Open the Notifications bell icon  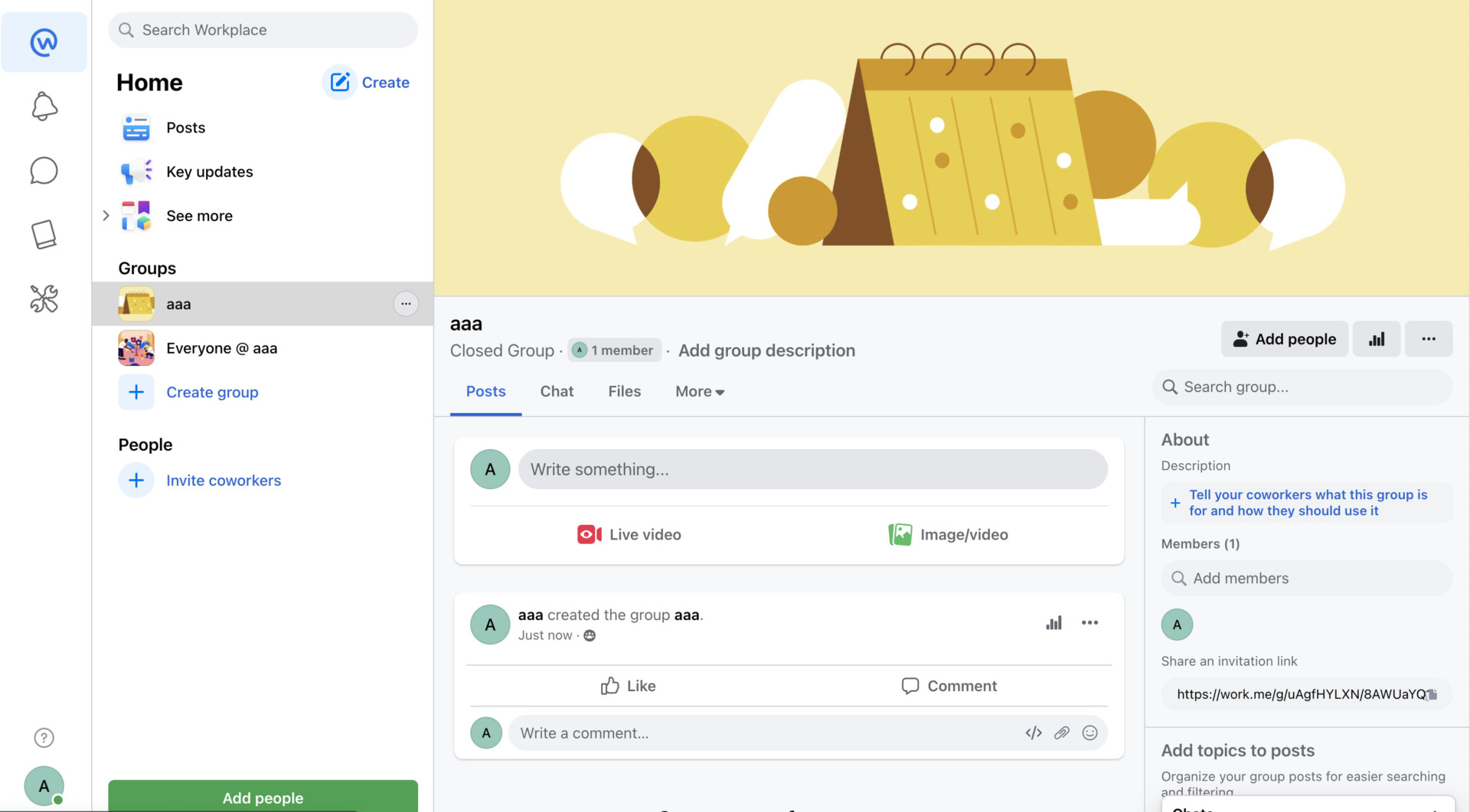(x=44, y=106)
